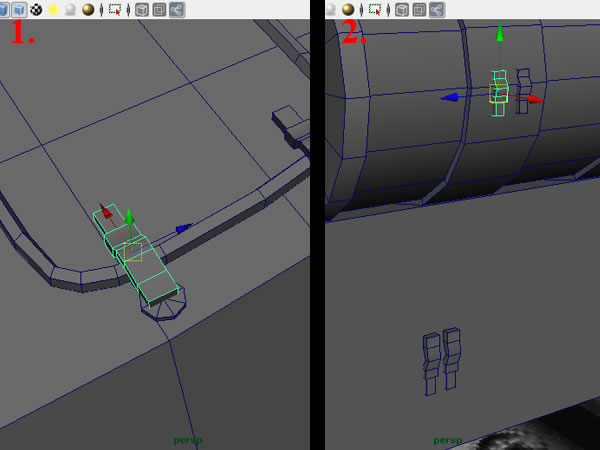Image resolution: width=600 pixels, height=450 pixels.
Task: Toggle X-Ray Active Components icon in right viewport
Action: (x=419, y=10)
